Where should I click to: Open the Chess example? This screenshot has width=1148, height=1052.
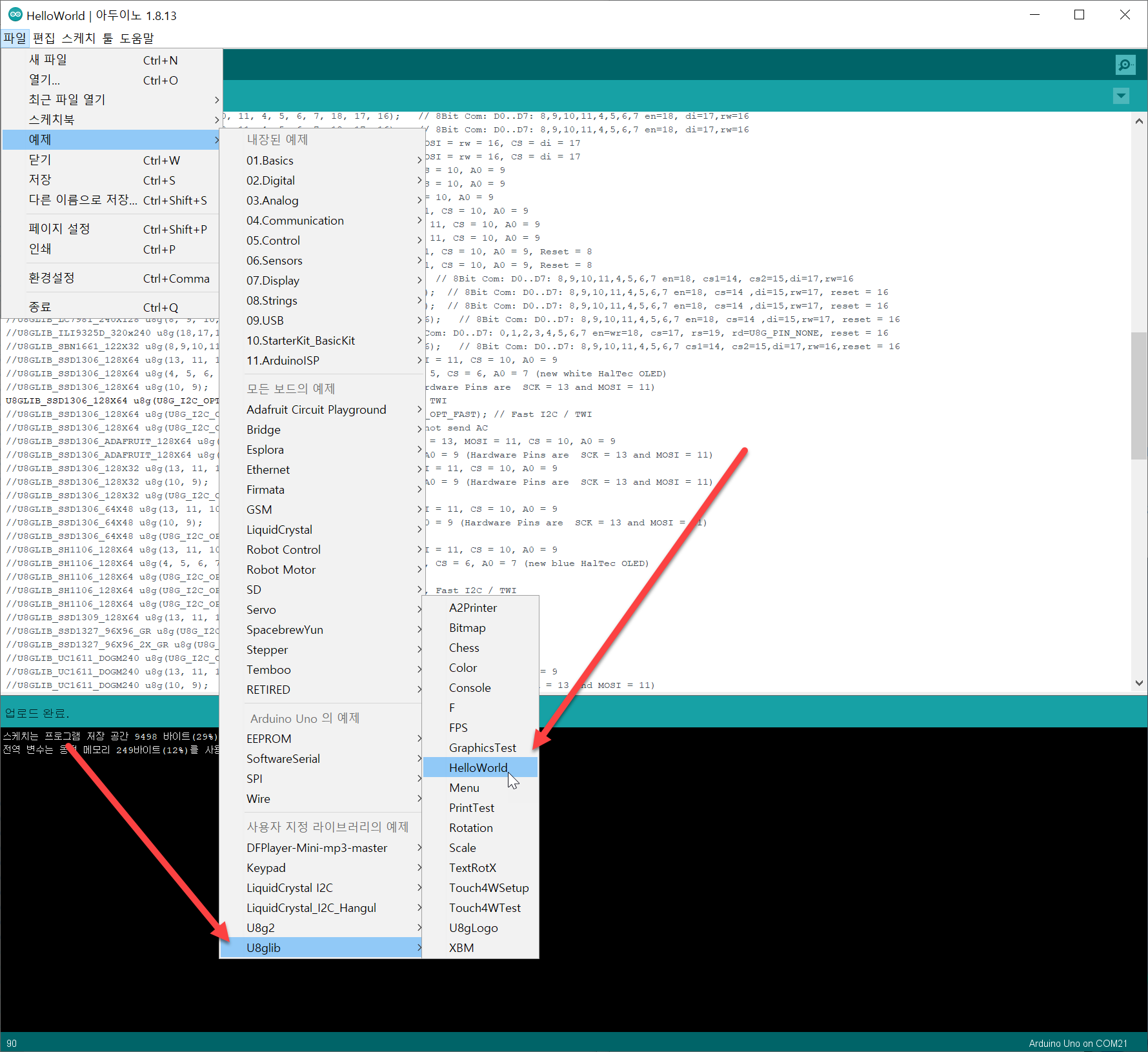coord(480,648)
